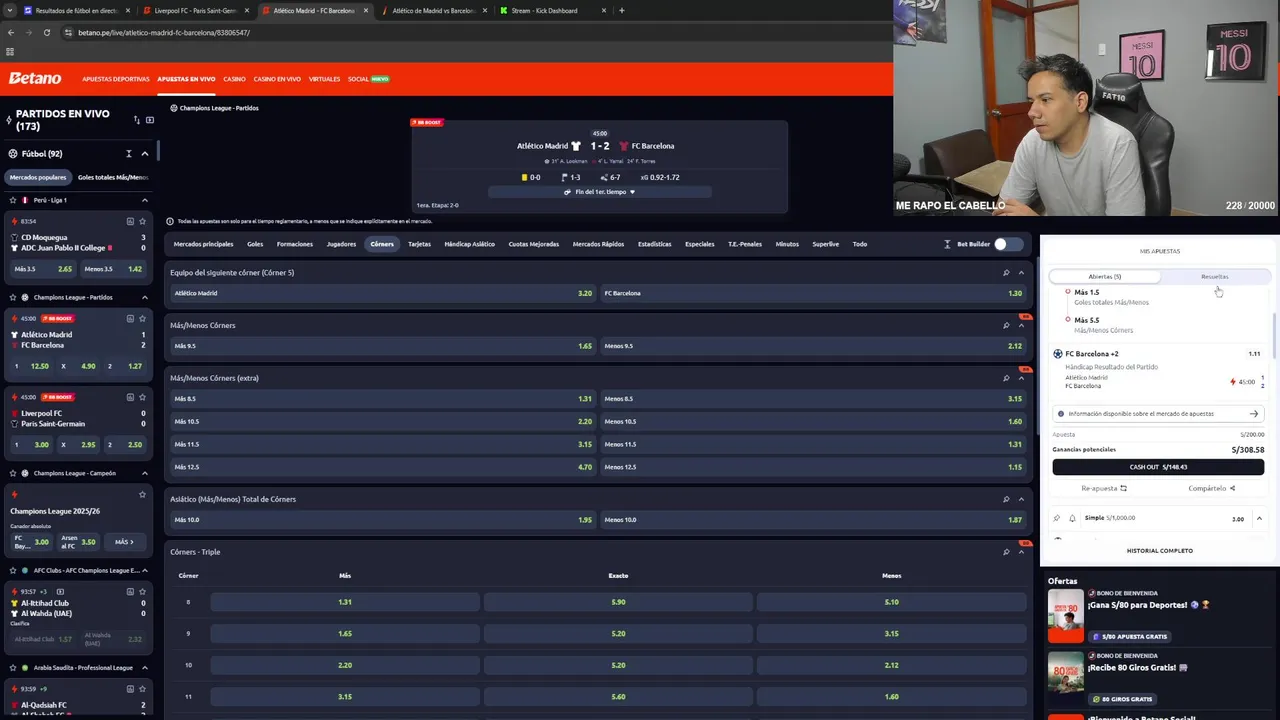The height and width of the screenshot is (720, 1280).
Task: Collapse Champions League - Campeón section
Action: click(x=144, y=473)
